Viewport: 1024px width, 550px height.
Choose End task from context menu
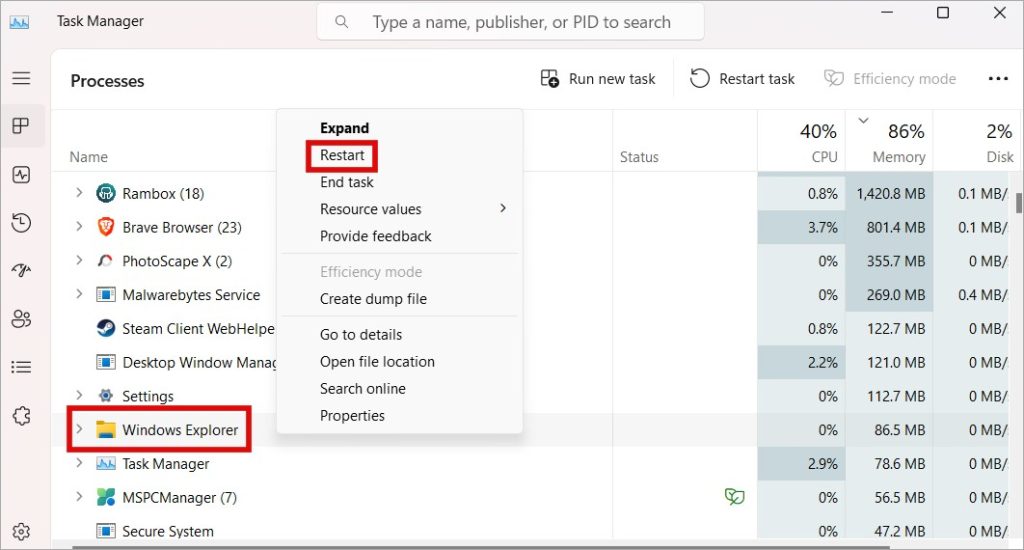[x=346, y=182]
